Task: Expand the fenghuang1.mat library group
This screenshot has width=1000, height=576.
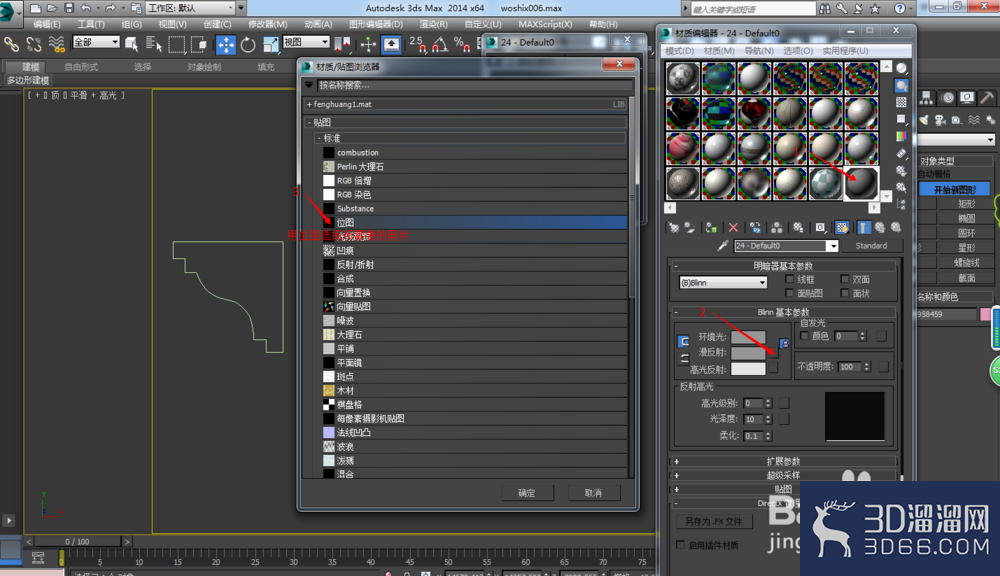Action: [x=309, y=104]
